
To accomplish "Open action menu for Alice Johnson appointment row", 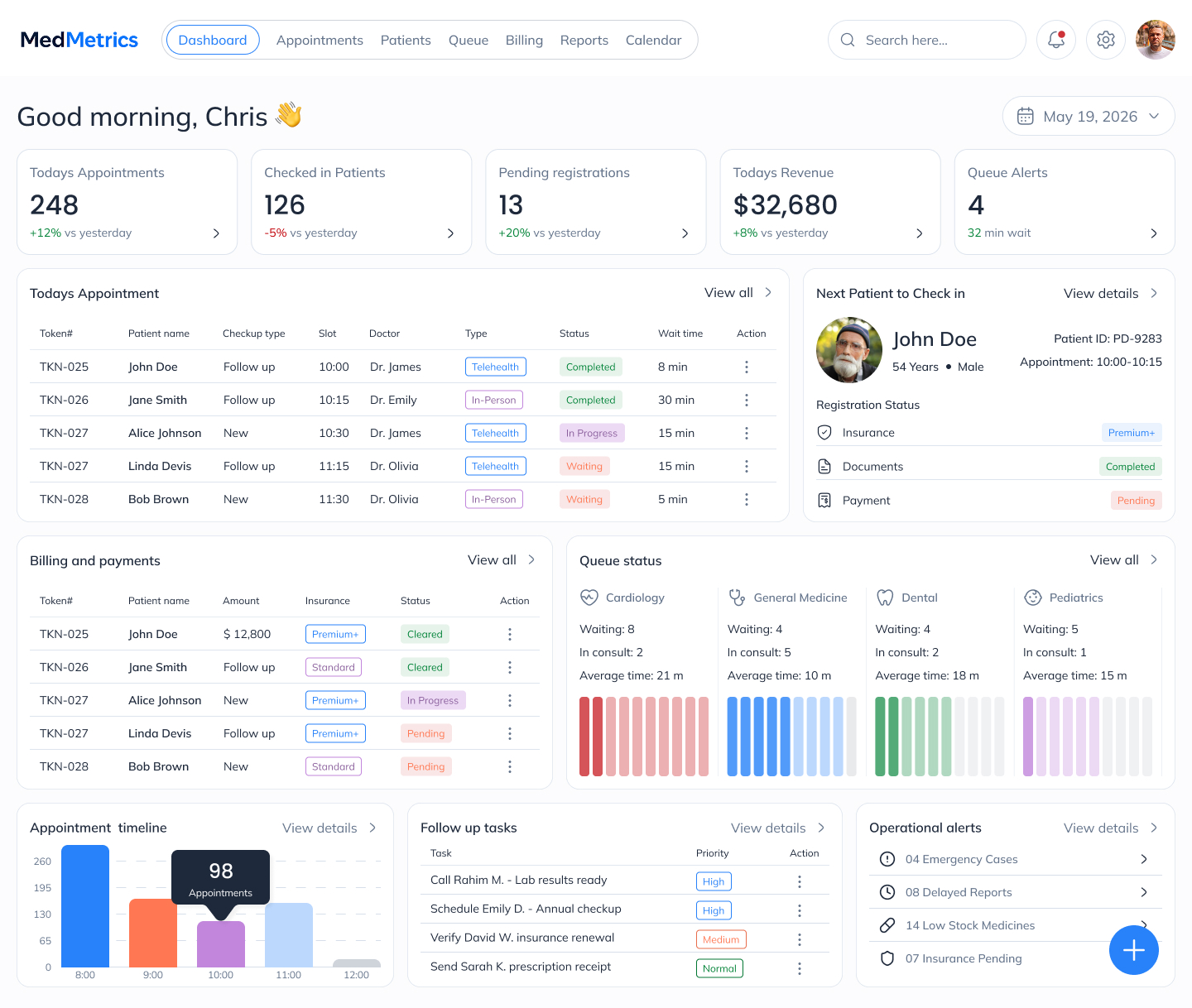I will [x=747, y=433].
